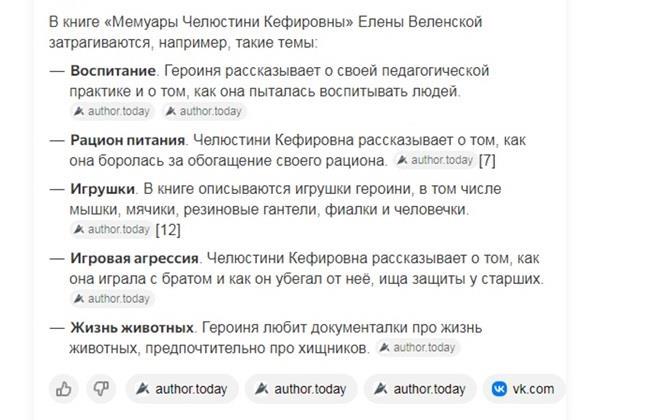Viewport: 665px width, 420px height.
Task: Click the thumbs down dislike icon
Action: coord(100,389)
